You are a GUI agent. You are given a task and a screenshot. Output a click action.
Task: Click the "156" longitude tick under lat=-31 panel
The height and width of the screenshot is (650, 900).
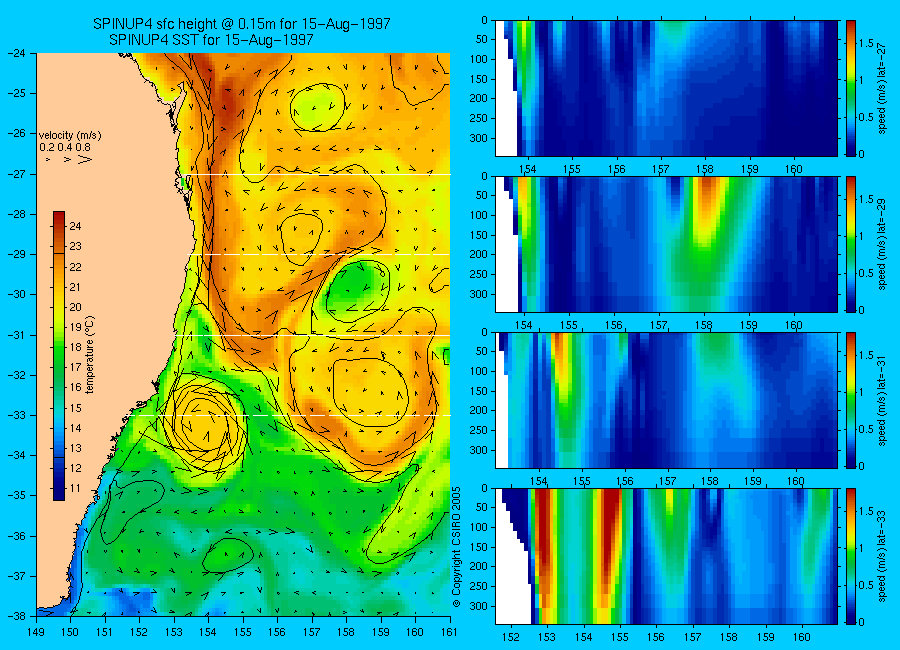pos(624,481)
